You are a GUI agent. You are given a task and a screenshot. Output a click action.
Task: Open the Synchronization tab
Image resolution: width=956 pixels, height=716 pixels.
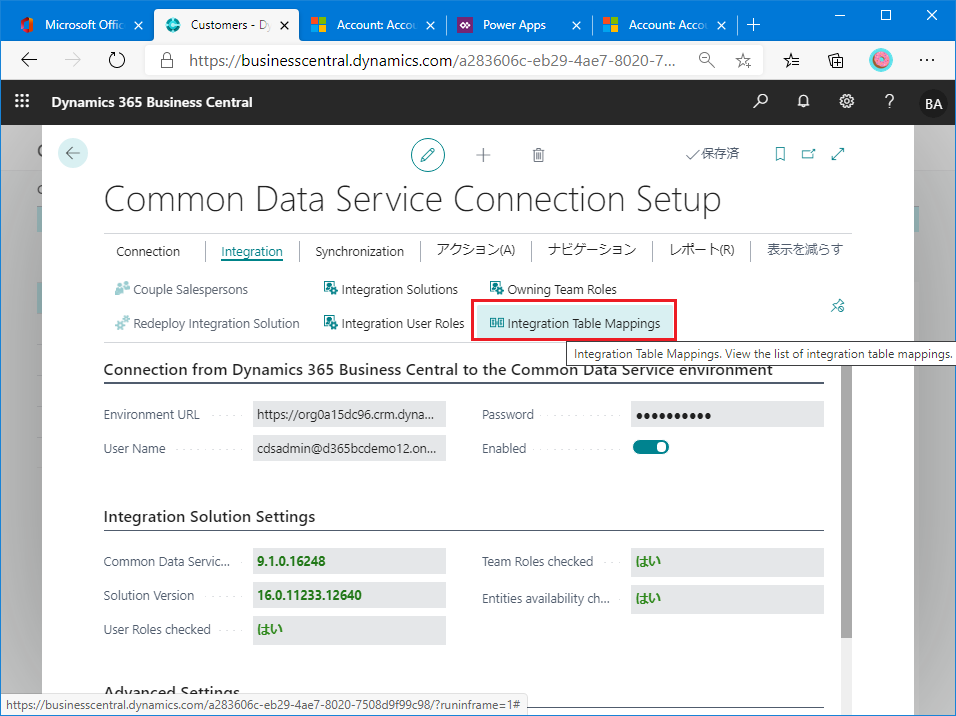pyautogui.click(x=359, y=251)
